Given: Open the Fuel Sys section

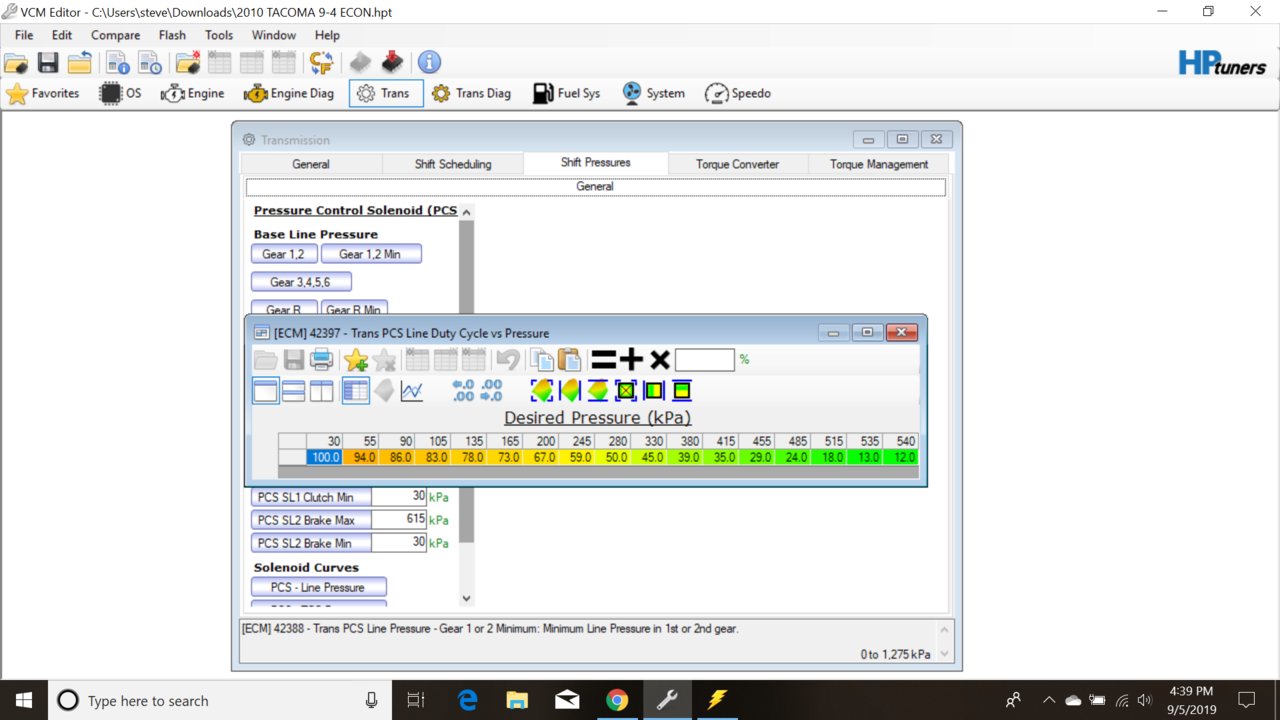Looking at the screenshot, I should click(567, 93).
